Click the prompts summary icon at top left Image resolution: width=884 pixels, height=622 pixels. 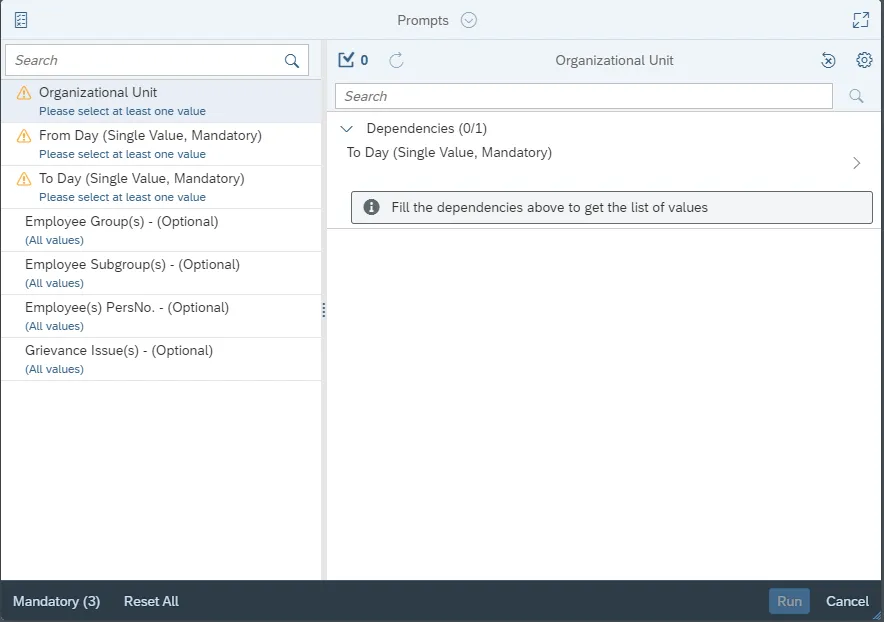21,20
